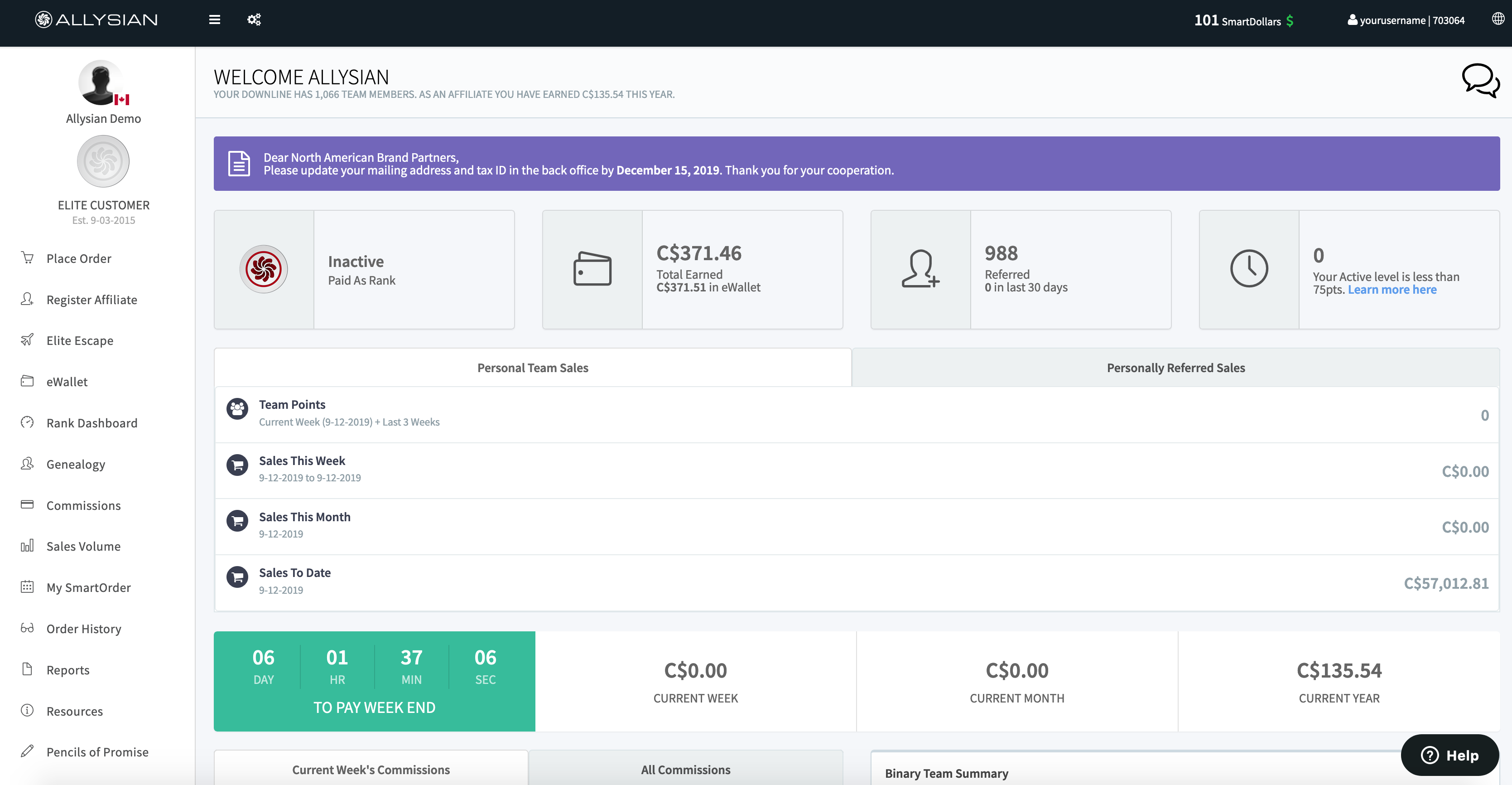Image resolution: width=1512 pixels, height=785 pixels.
Task: Click the document icon in purple banner
Action: 239,163
